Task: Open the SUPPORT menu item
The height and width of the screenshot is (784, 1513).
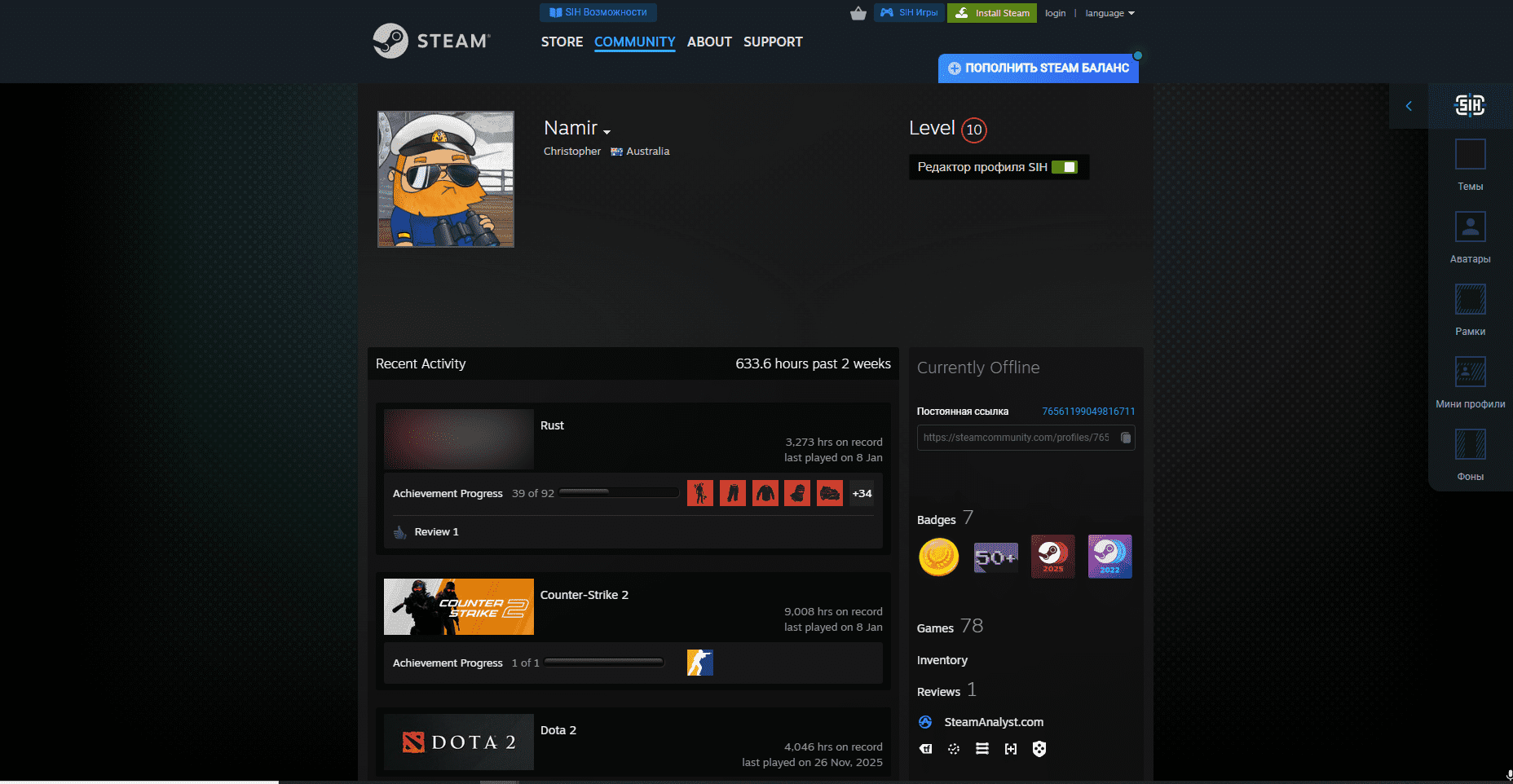Action: pyautogui.click(x=772, y=42)
